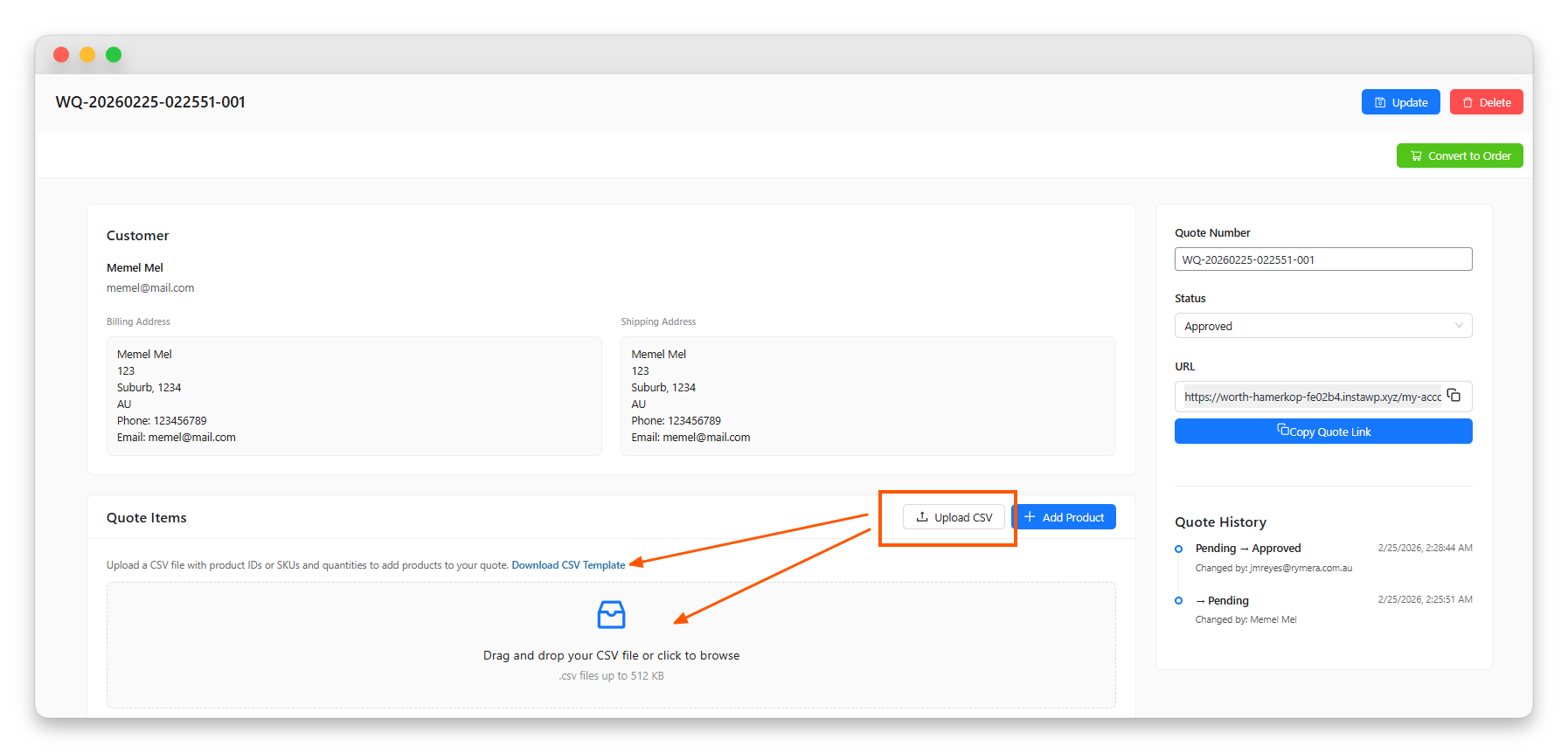
Task: Delete this quote using the Delete button
Action: [1486, 102]
